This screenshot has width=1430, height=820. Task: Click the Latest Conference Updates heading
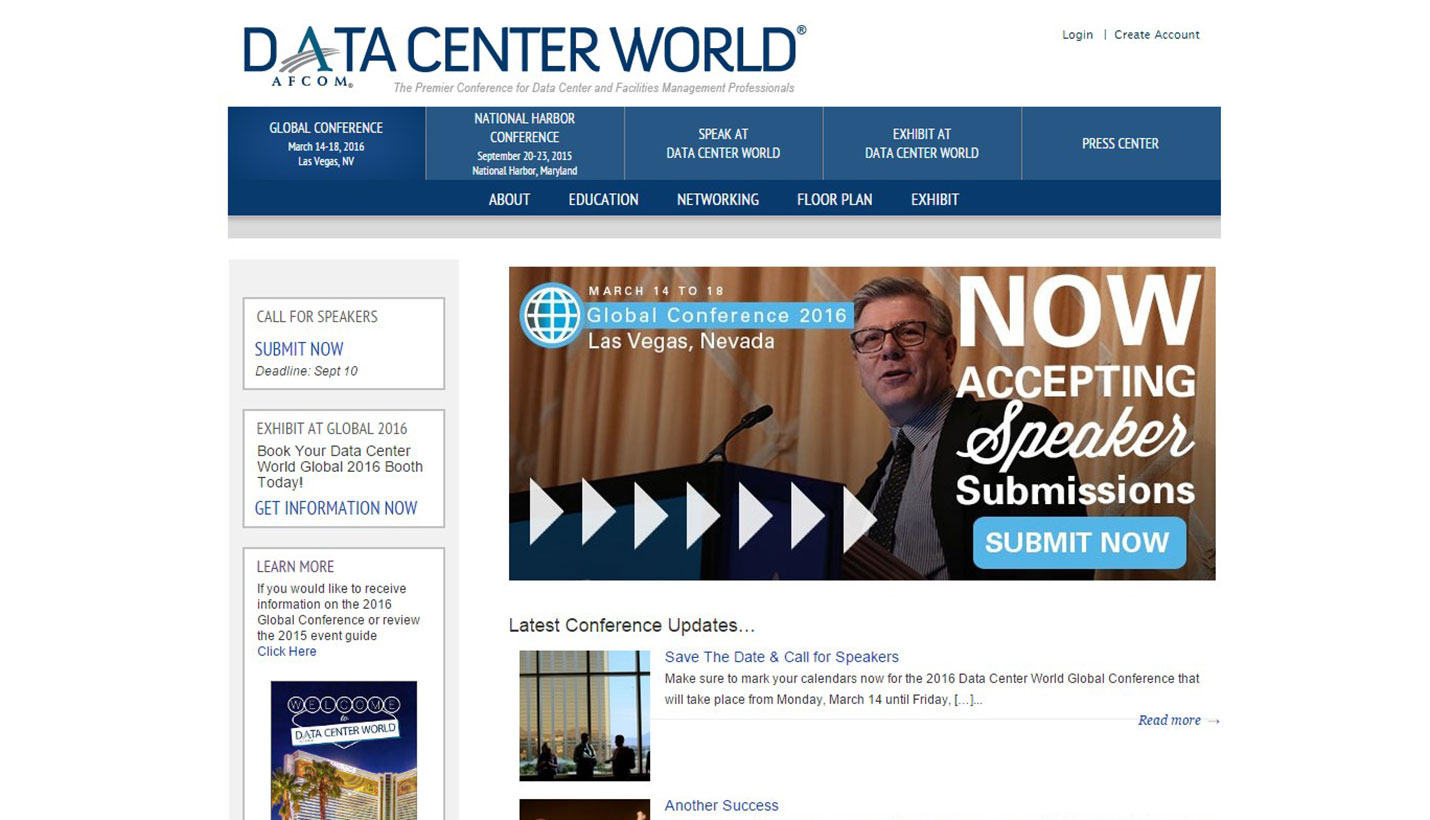pos(631,625)
